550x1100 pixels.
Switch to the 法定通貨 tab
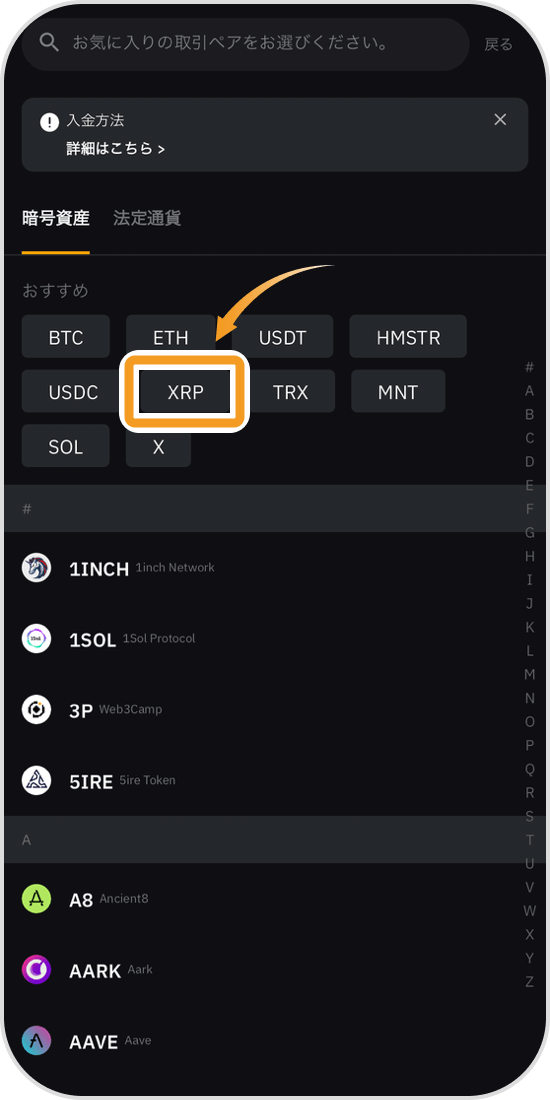click(147, 218)
